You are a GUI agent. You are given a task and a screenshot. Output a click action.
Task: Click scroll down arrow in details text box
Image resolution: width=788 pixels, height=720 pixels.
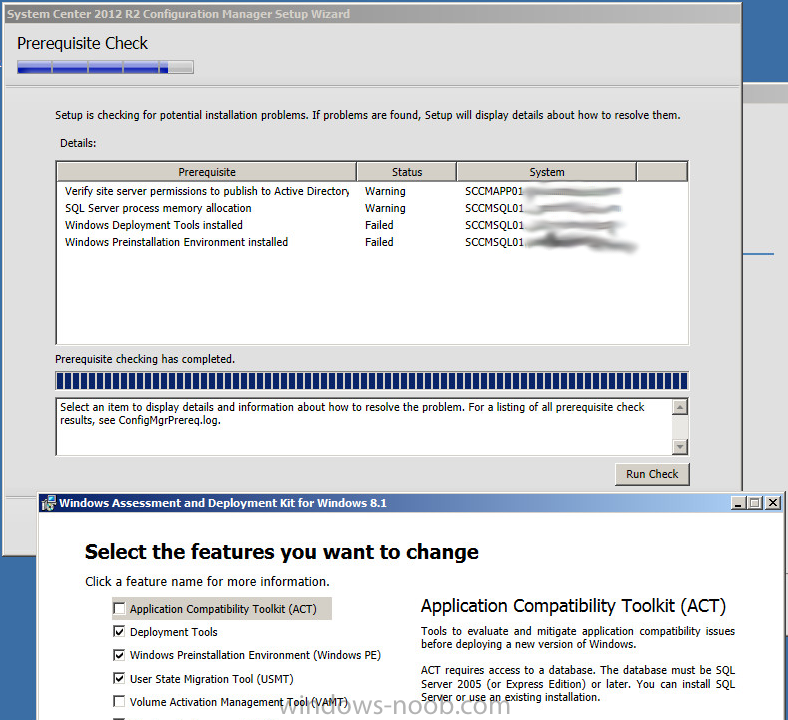point(679,446)
